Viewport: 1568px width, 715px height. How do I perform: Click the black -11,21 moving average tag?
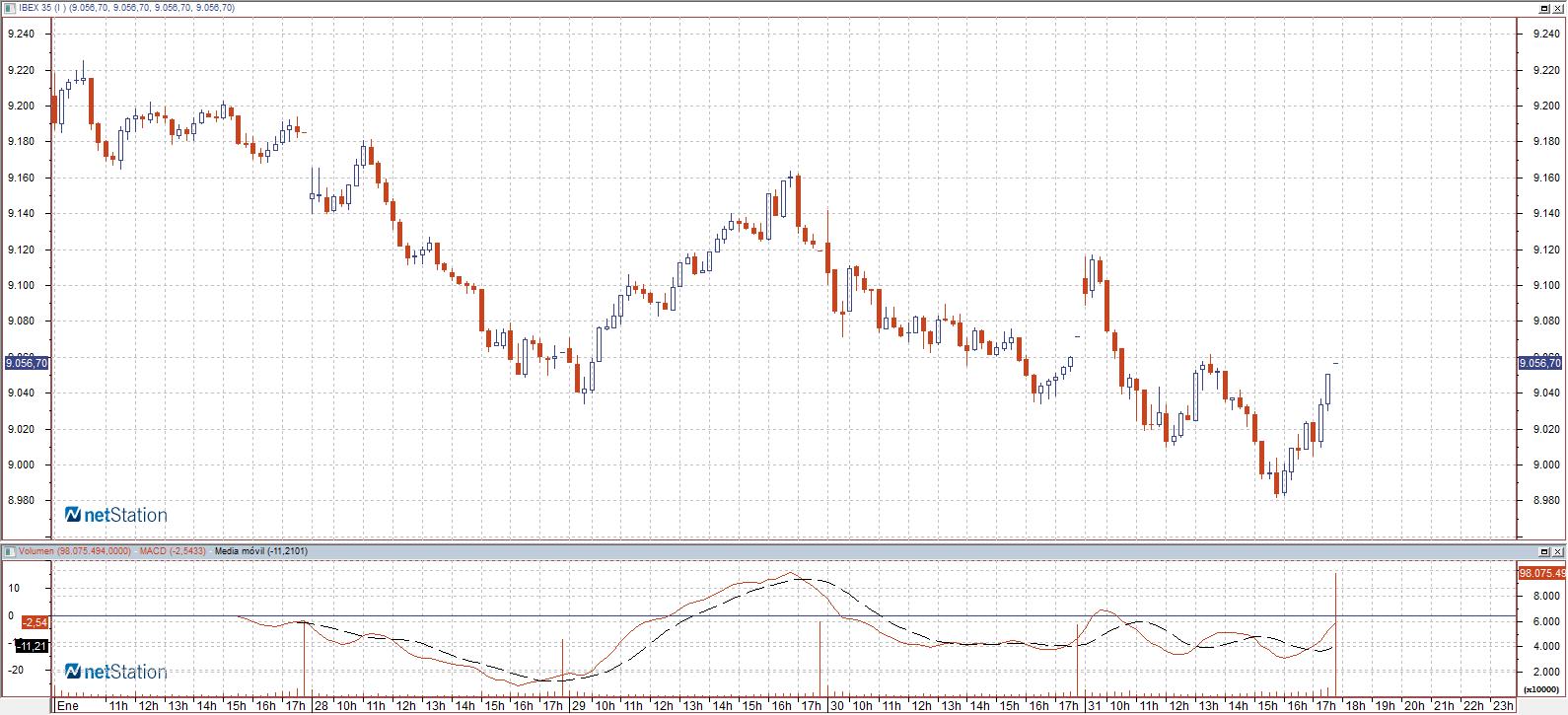(30, 646)
